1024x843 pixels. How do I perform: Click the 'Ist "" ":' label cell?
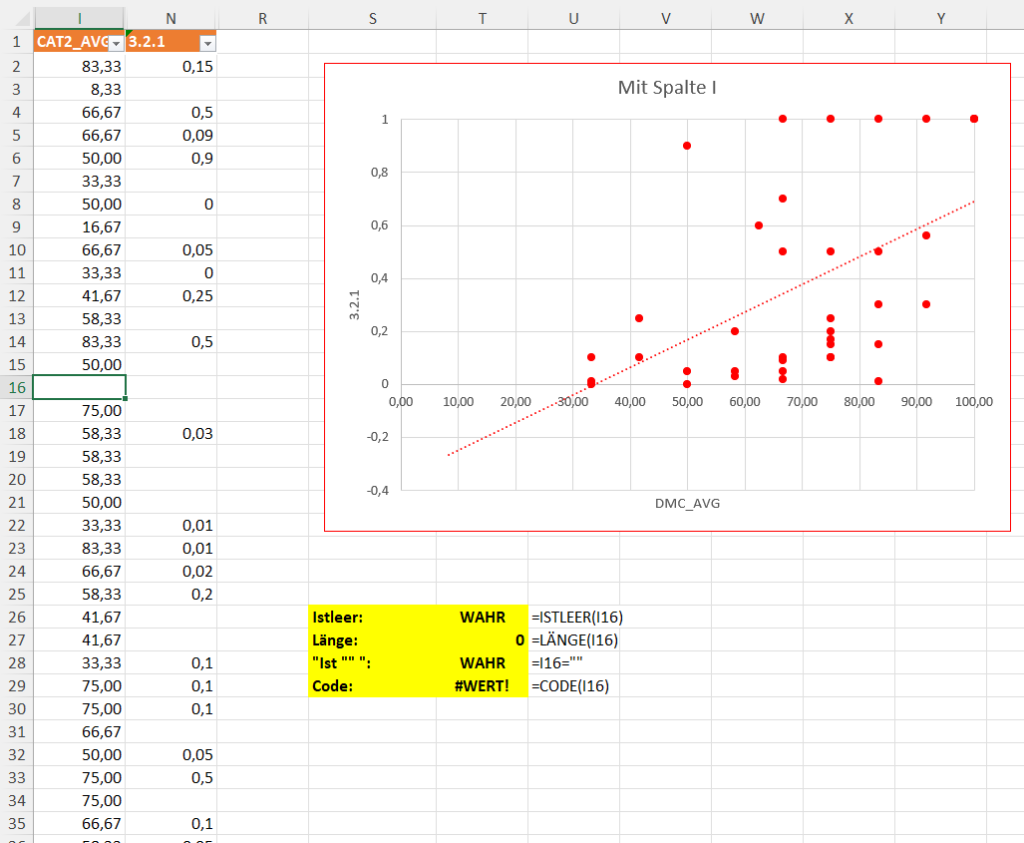point(372,663)
